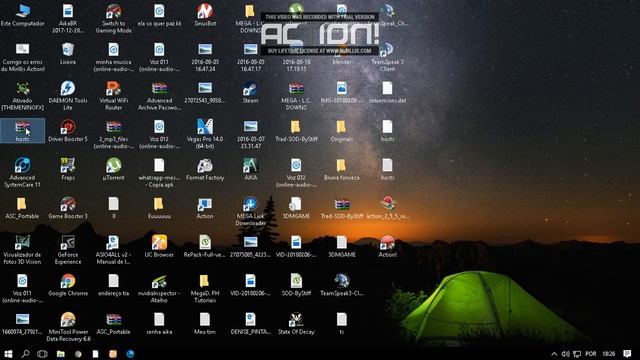Select ASIO4ALL v2 manual document
Screen dimensions: 640x360
[113, 250]
